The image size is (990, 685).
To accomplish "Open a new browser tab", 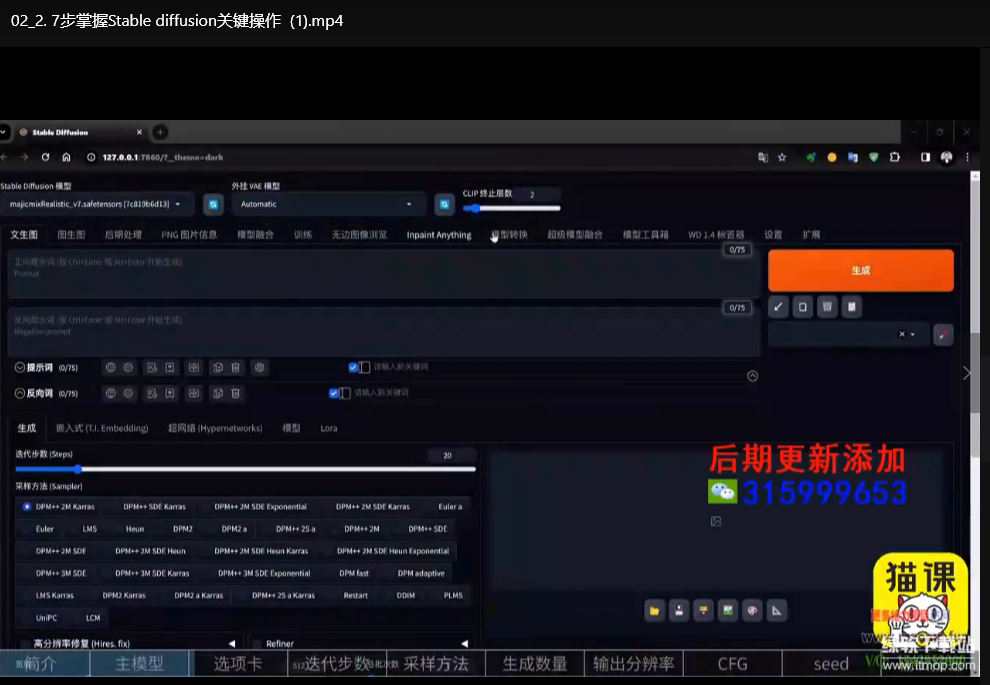I will click(160, 132).
